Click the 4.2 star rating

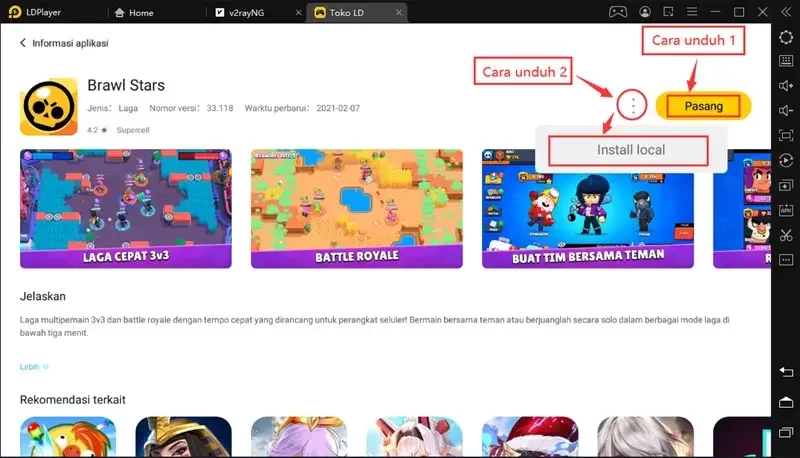click(x=97, y=130)
